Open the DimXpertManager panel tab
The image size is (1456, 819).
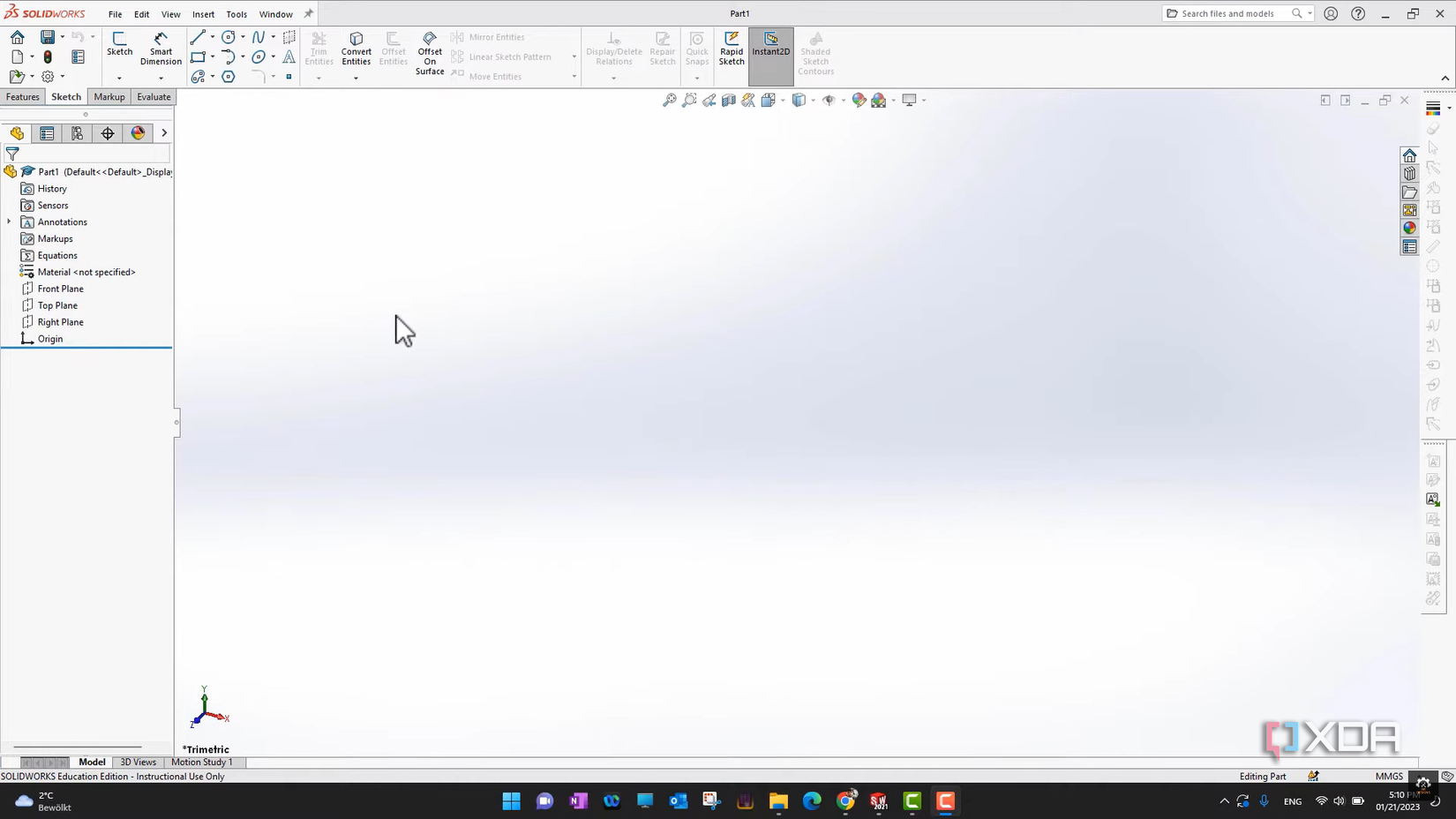pos(108,133)
